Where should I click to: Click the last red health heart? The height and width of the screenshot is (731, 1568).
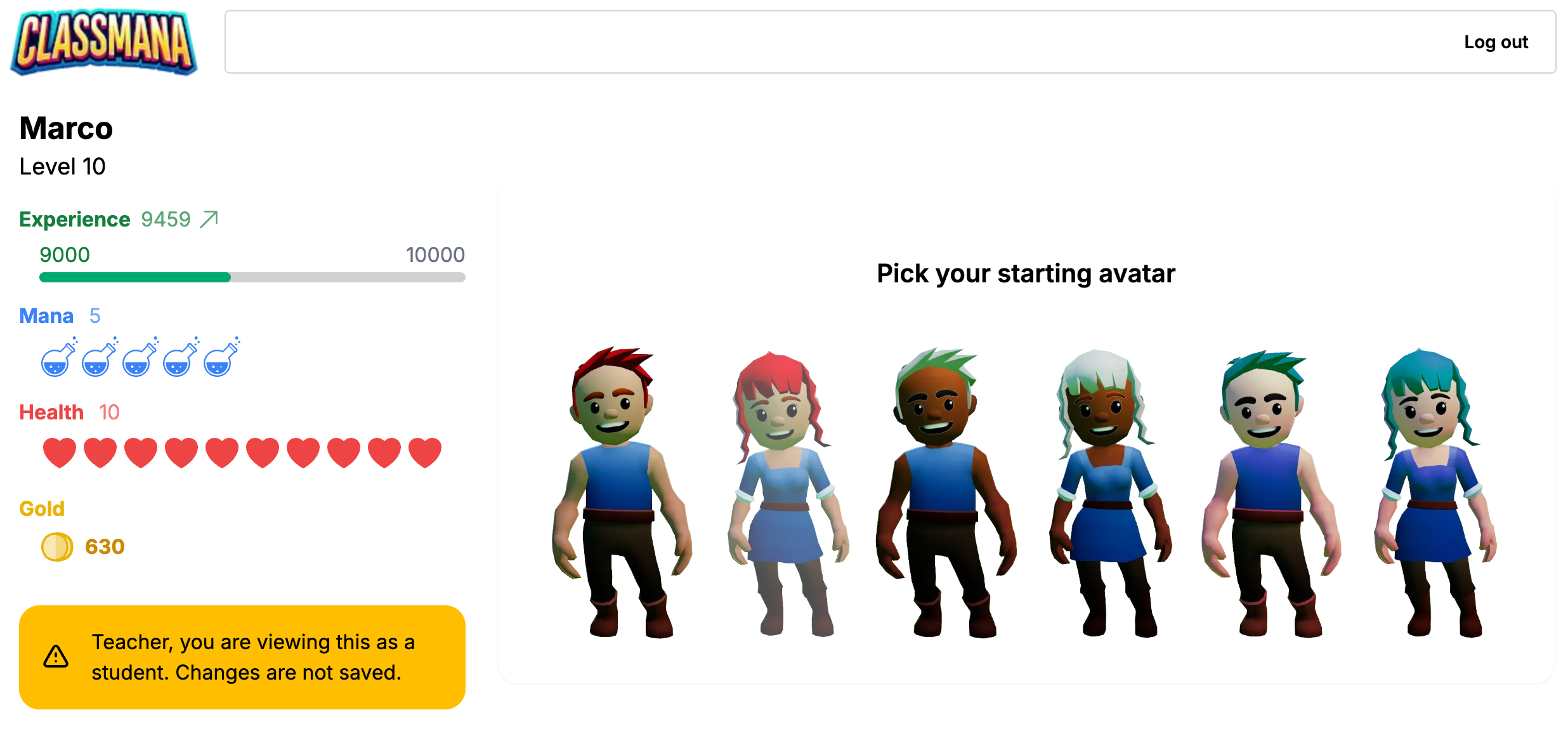click(425, 452)
